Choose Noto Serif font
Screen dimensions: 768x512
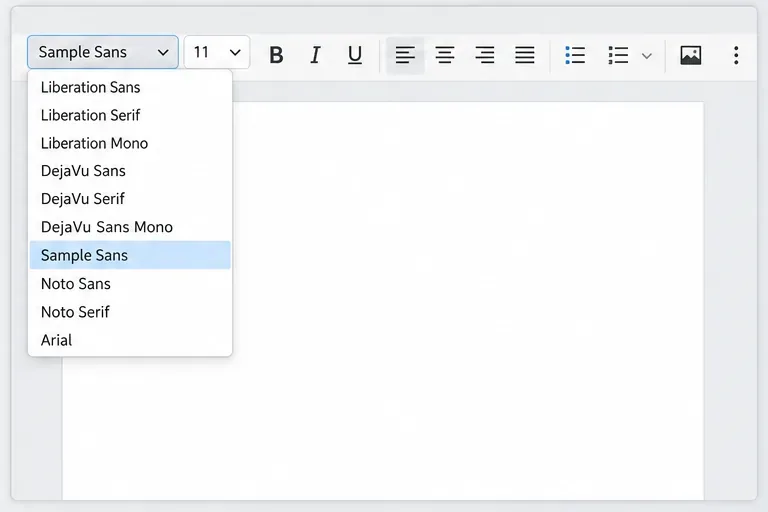pos(130,312)
